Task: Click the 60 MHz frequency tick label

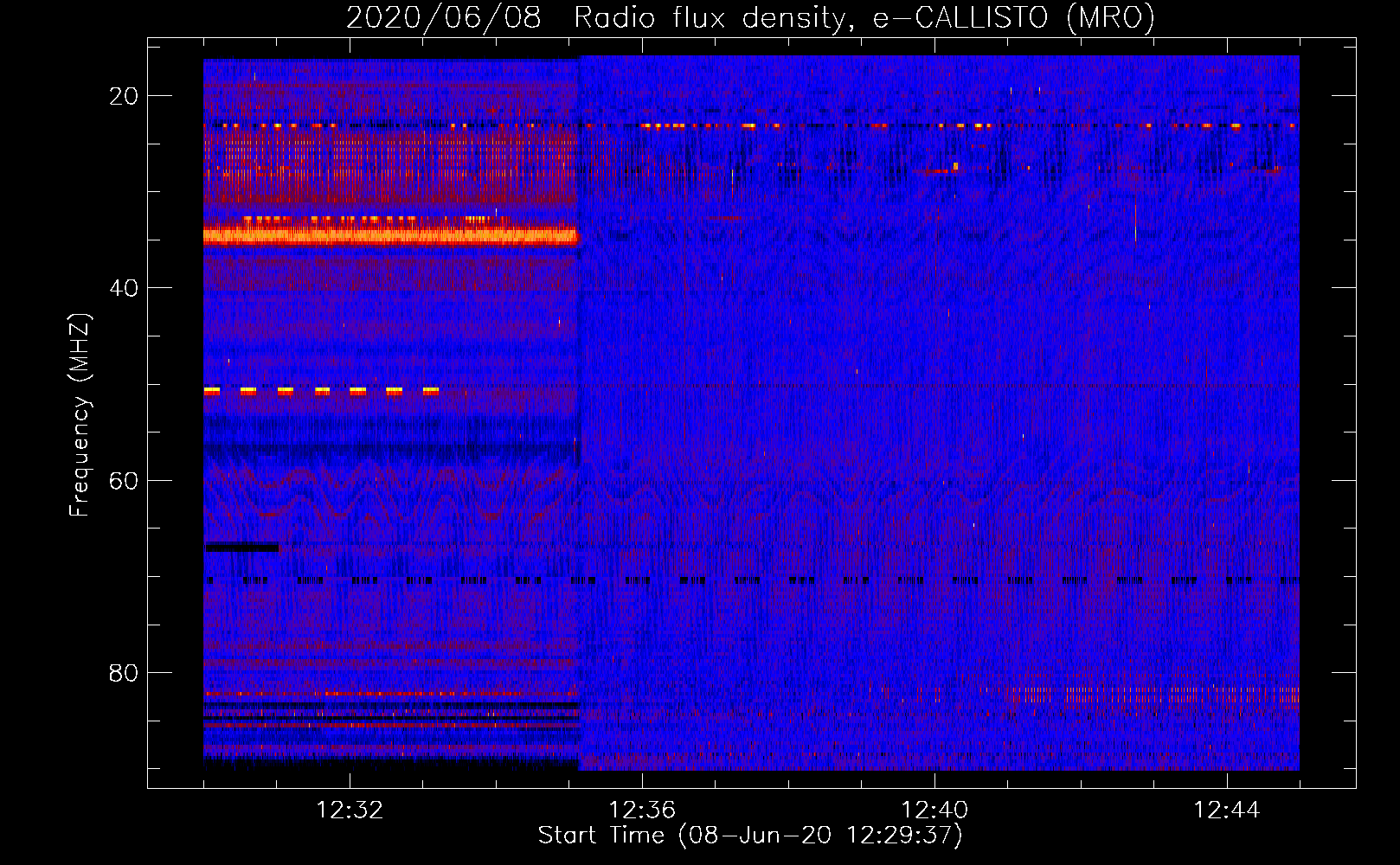Action: [x=124, y=480]
